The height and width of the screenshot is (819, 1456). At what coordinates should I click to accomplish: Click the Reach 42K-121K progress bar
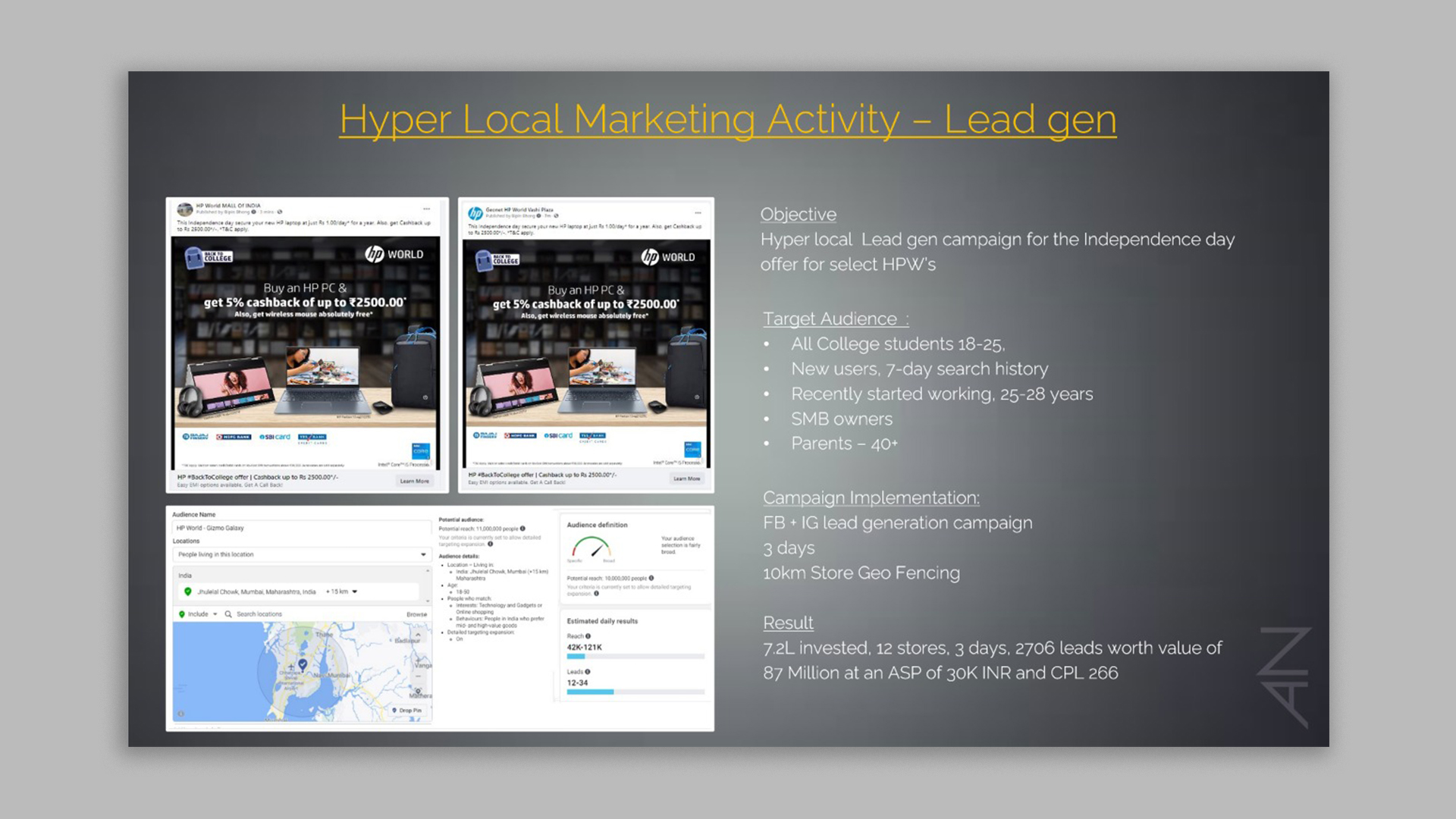click(x=635, y=657)
